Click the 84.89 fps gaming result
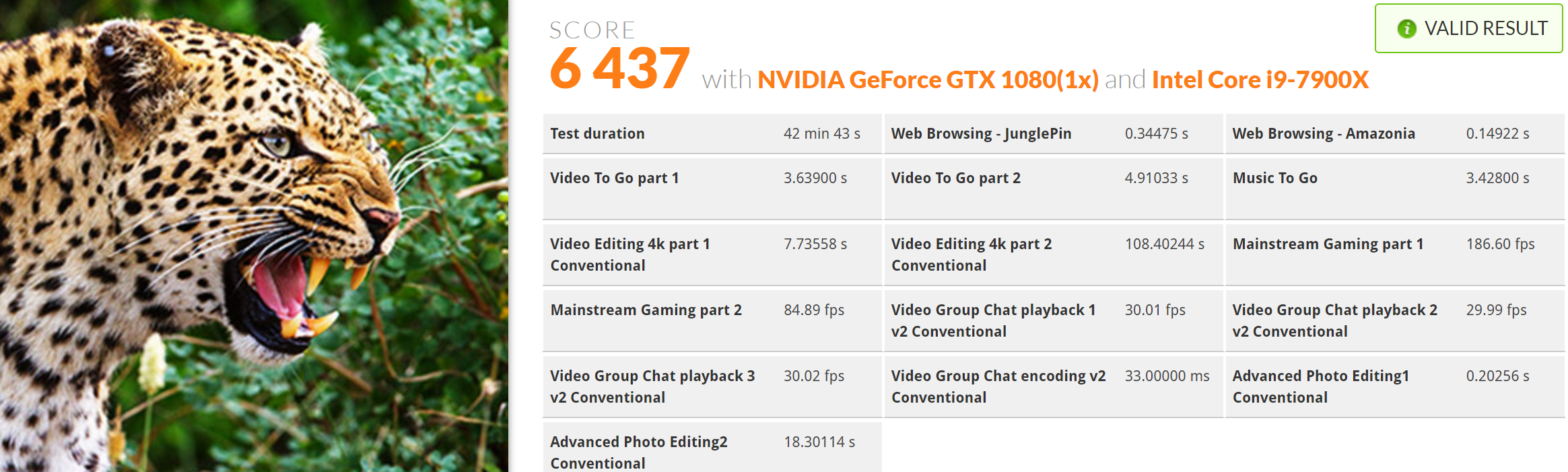 click(813, 310)
